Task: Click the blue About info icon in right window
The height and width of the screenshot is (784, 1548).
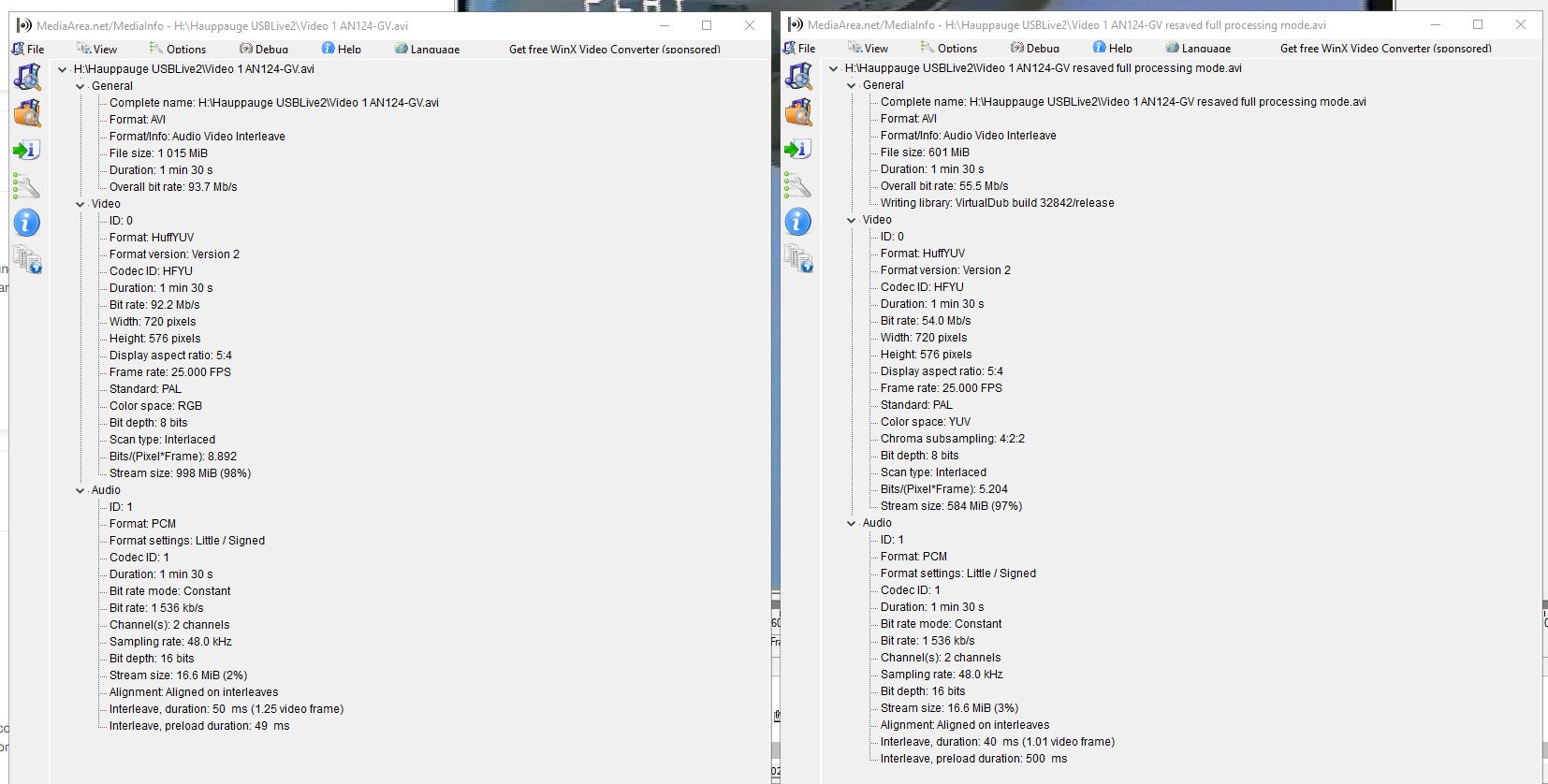Action: (x=798, y=222)
